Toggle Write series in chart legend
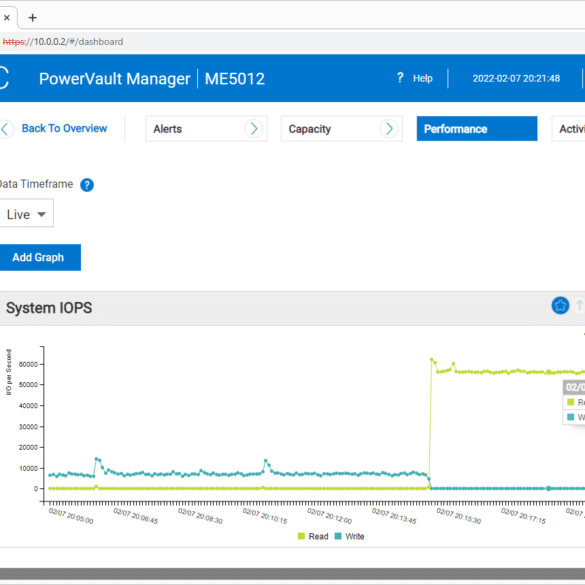585x585 pixels. point(350,536)
